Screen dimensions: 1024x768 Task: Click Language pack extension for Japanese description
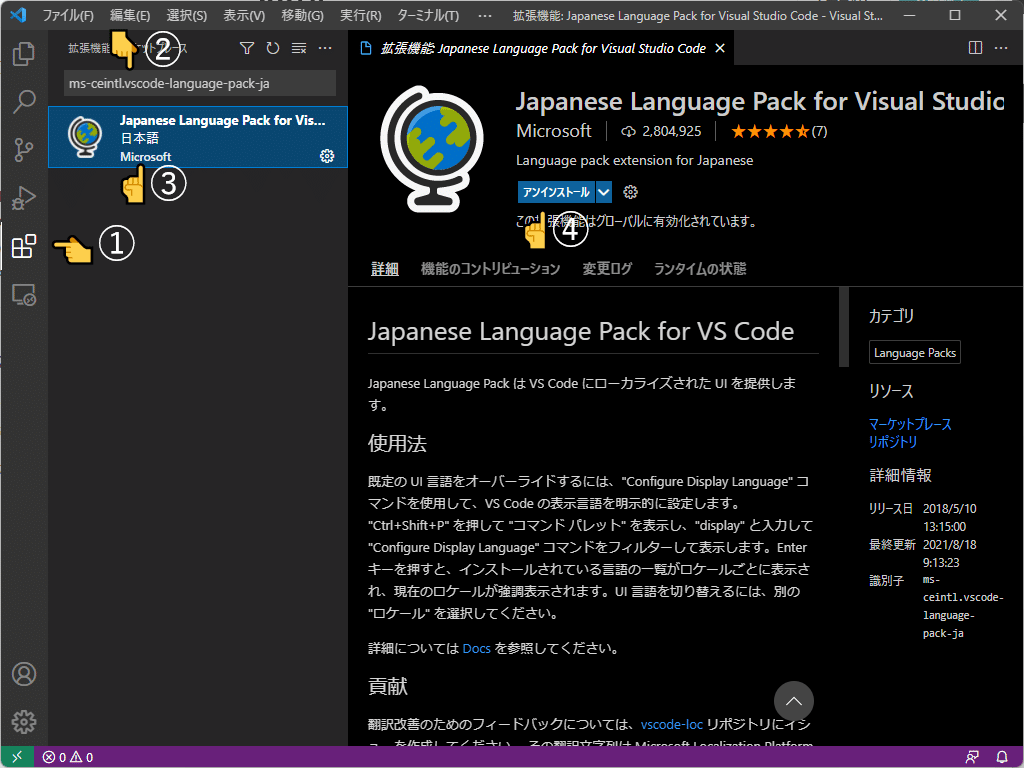(634, 161)
